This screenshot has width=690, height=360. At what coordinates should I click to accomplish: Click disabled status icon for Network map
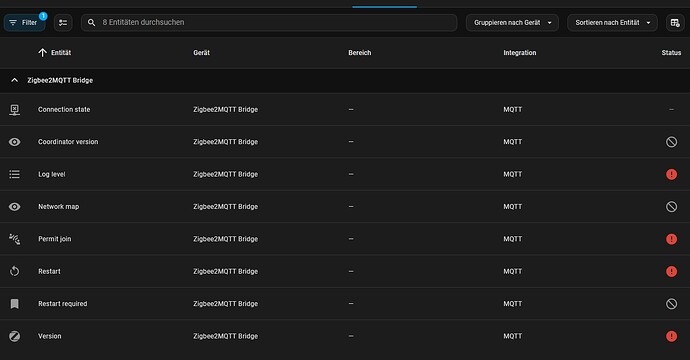(x=671, y=207)
